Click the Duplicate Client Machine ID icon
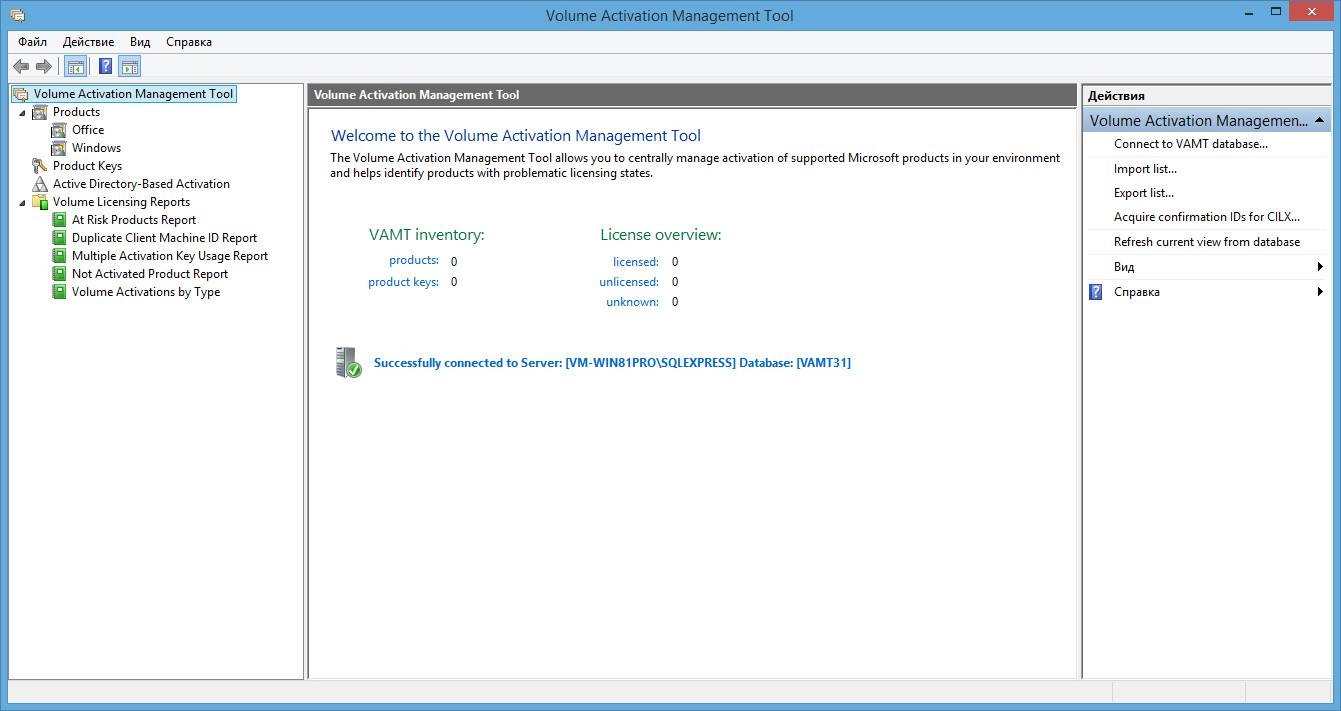Viewport: 1341px width, 711px height. (59, 238)
